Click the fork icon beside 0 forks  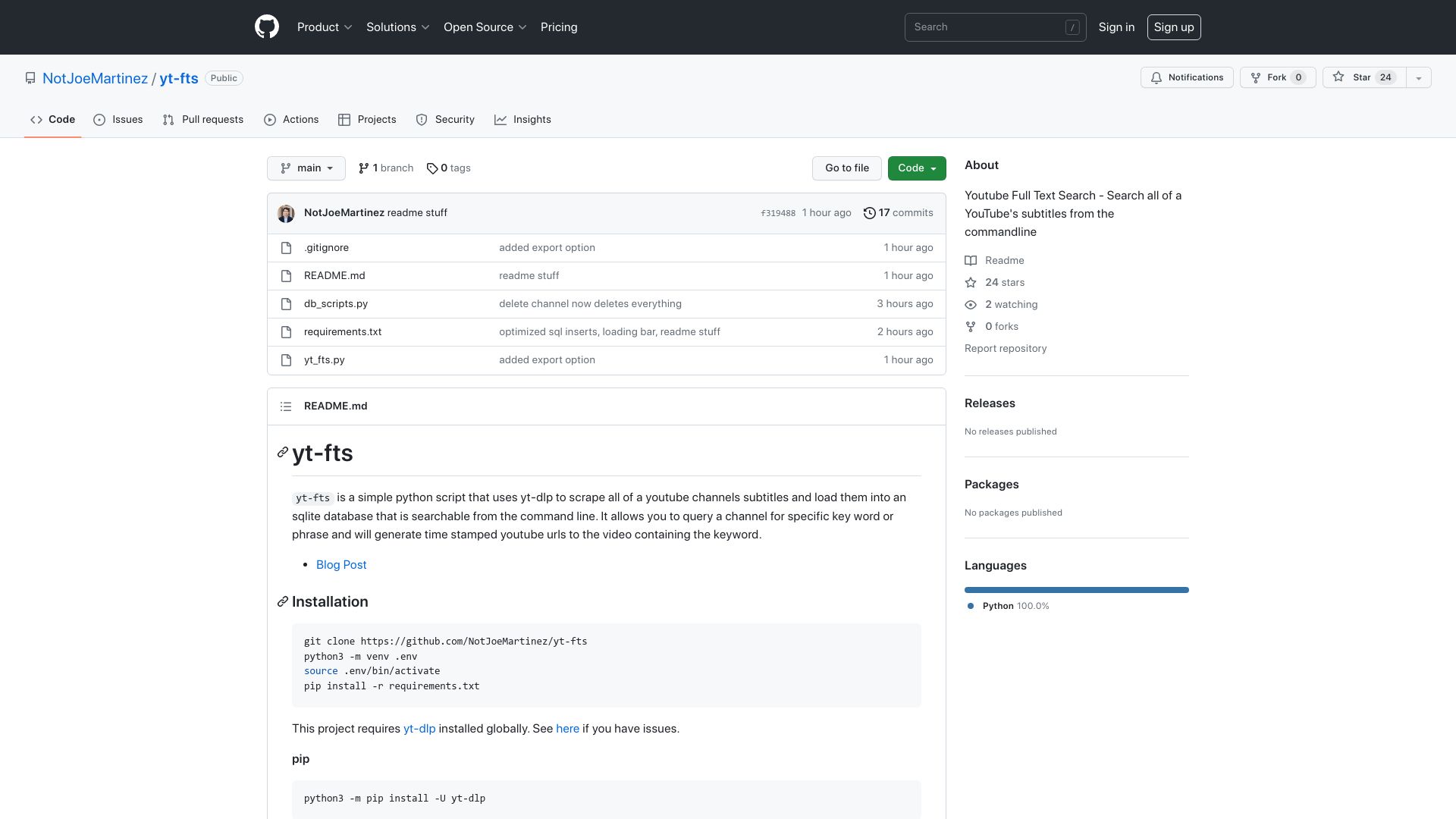pyautogui.click(x=971, y=327)
